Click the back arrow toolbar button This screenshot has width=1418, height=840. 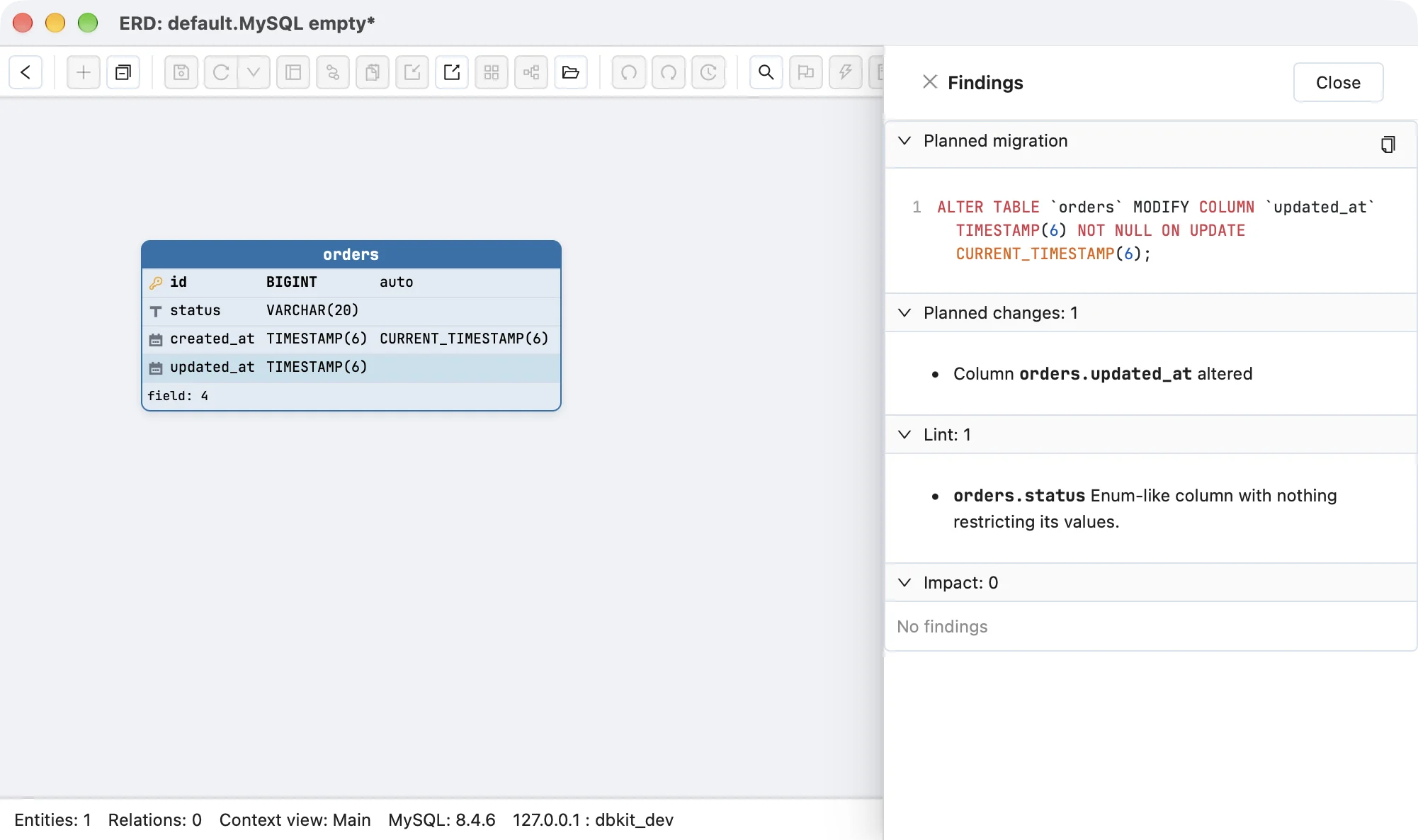pyautogui.click(x=25, y=72)
